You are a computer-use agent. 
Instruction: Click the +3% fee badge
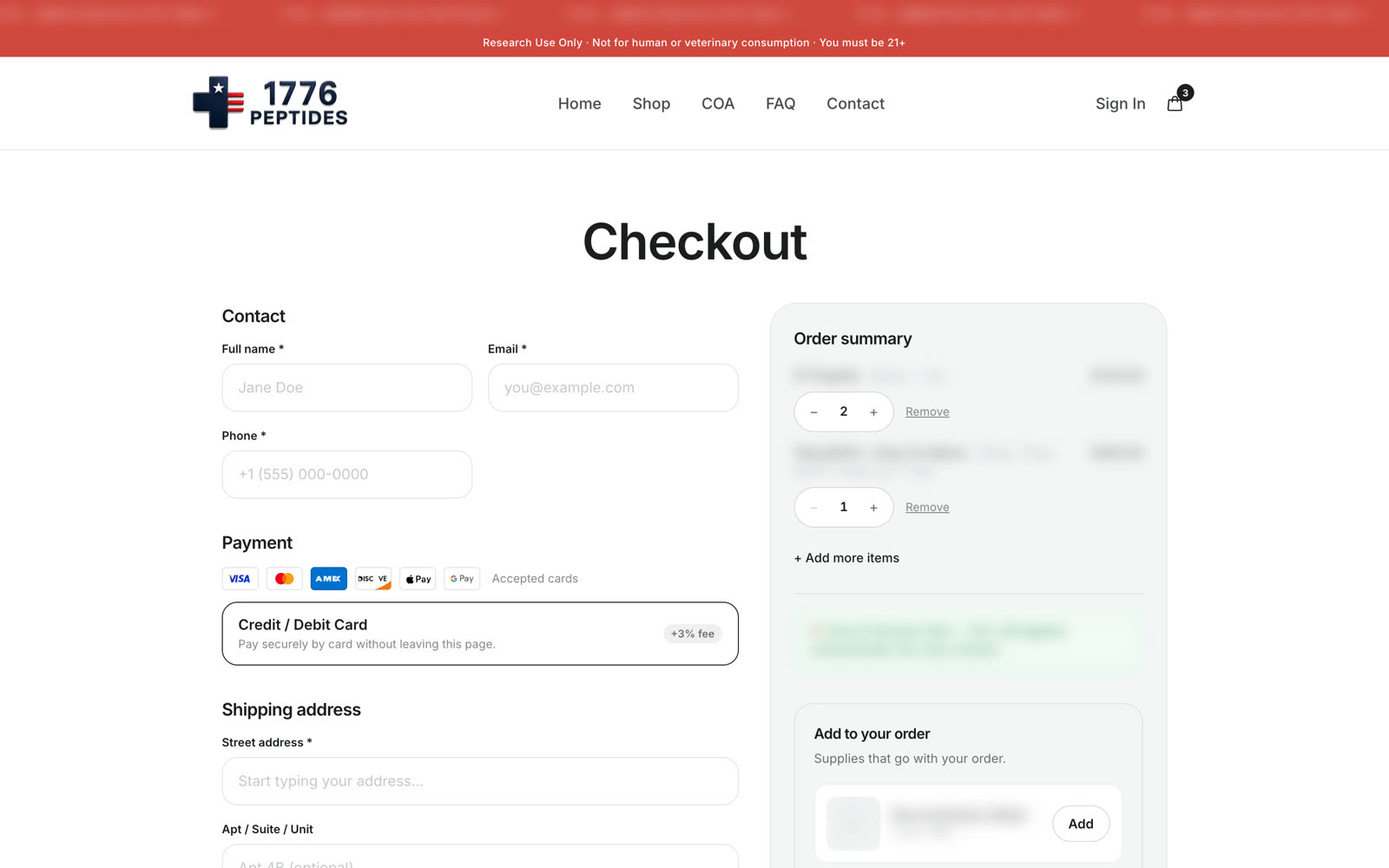pos(693,634)
